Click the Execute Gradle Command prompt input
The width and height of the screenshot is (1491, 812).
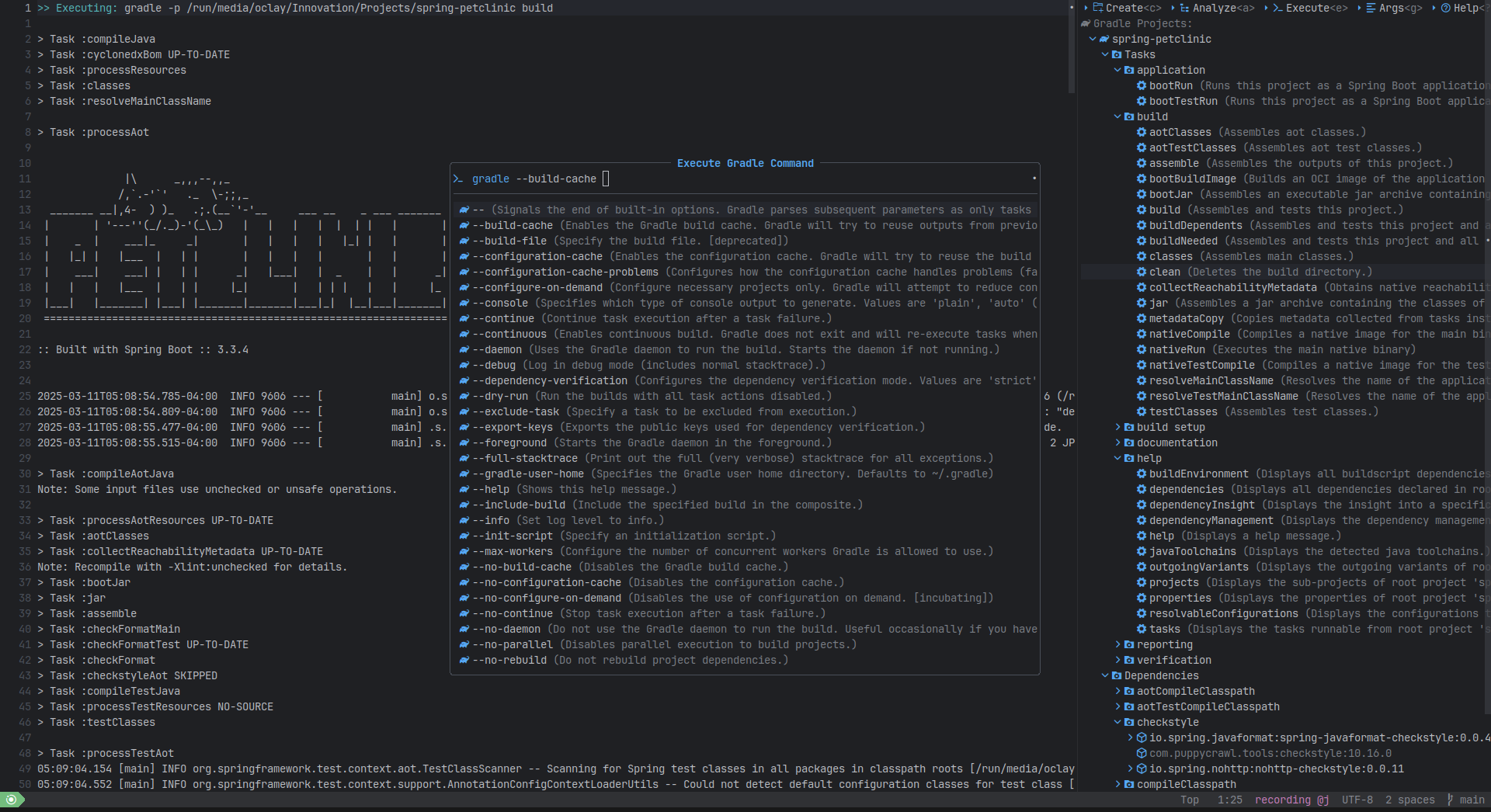(x=745, y=179)
